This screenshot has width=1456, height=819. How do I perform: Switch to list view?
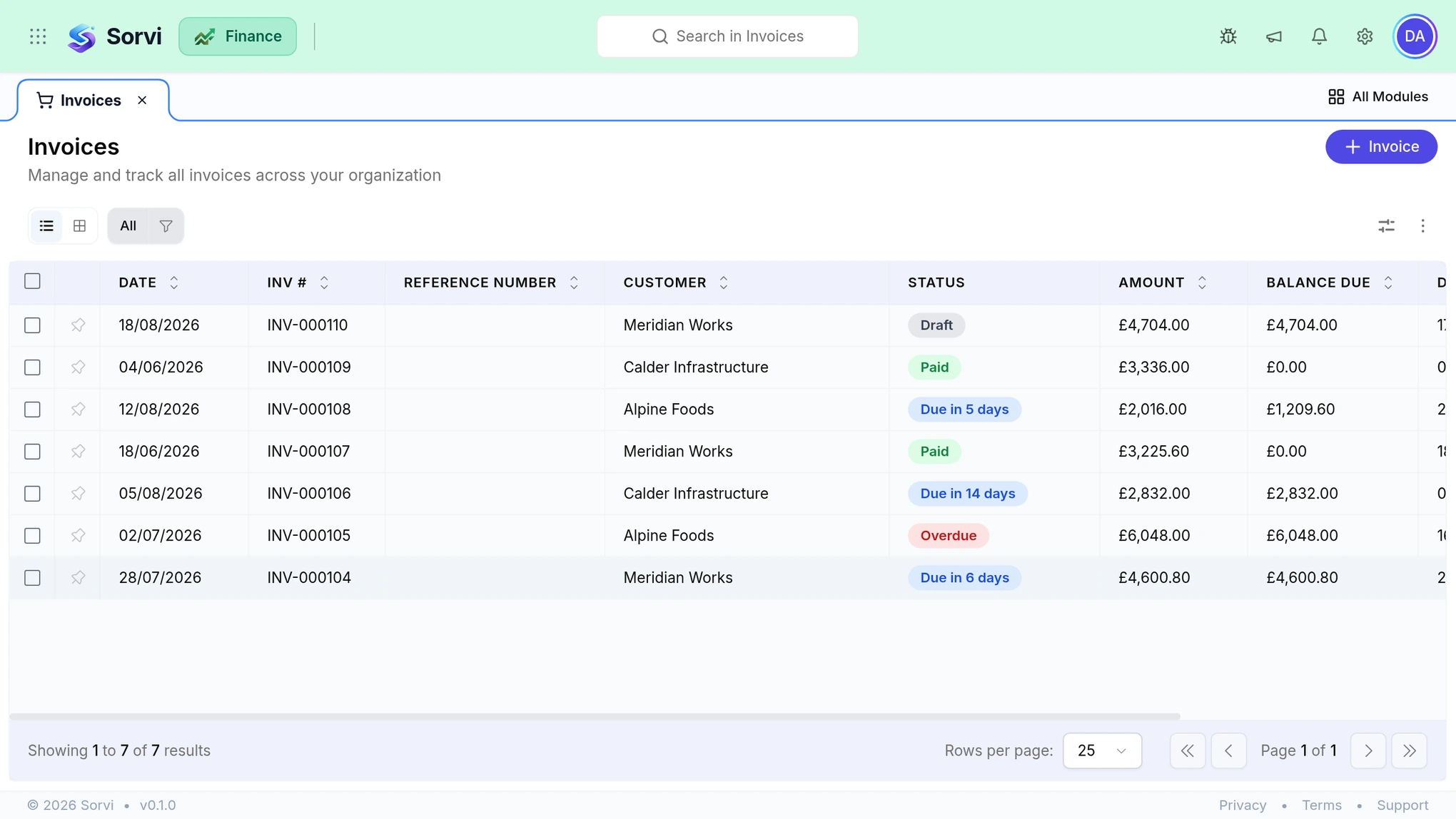[x=46, y=226]
